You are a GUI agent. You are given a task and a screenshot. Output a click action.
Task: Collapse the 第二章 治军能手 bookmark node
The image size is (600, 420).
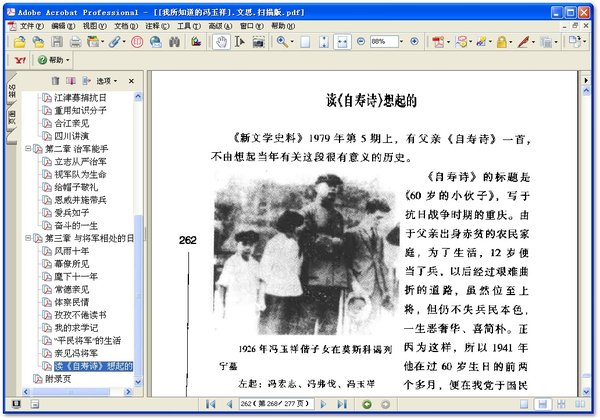tap(28, 148)
